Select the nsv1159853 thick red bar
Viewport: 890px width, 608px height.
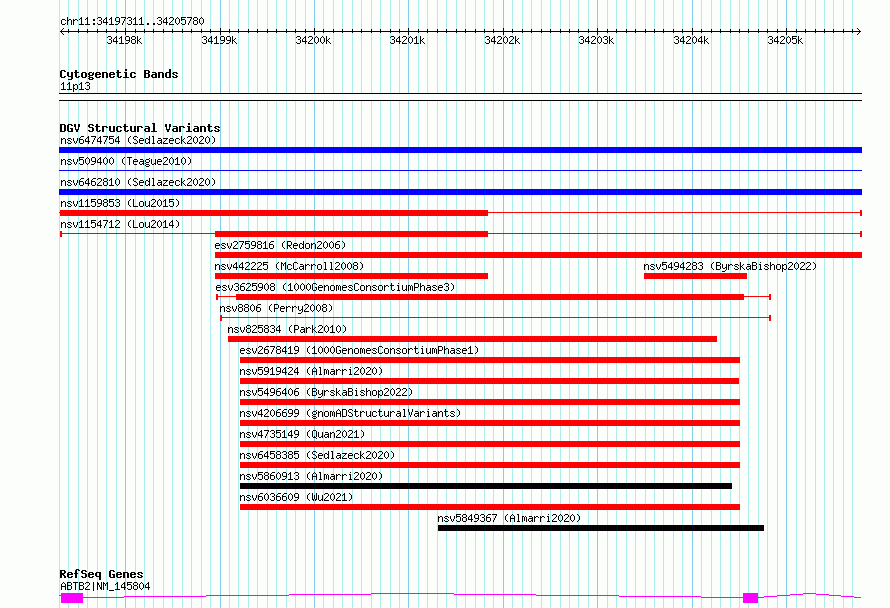click(x=274, y=213)
